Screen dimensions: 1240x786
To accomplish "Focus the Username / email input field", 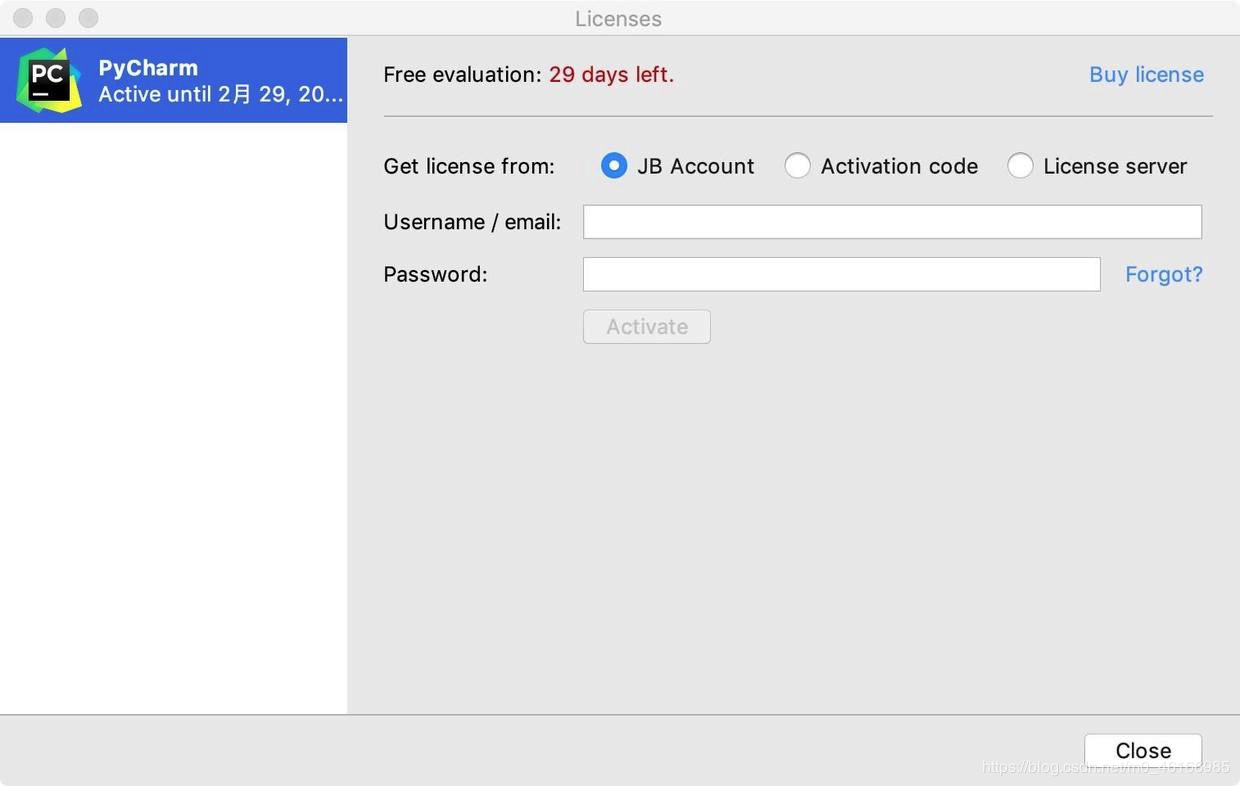I will click(892, 222).
